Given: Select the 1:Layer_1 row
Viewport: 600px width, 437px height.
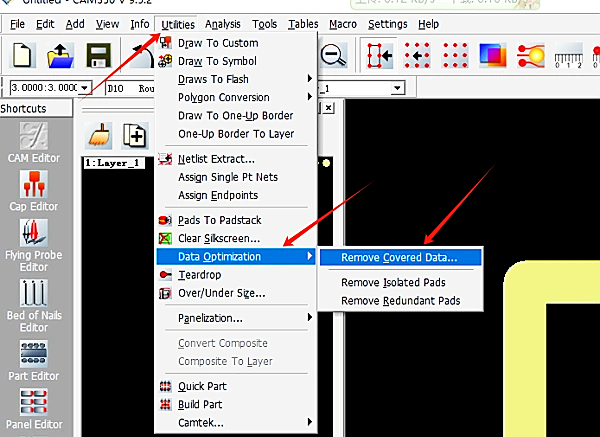Looking at the screenshot, I should [114, 163].
